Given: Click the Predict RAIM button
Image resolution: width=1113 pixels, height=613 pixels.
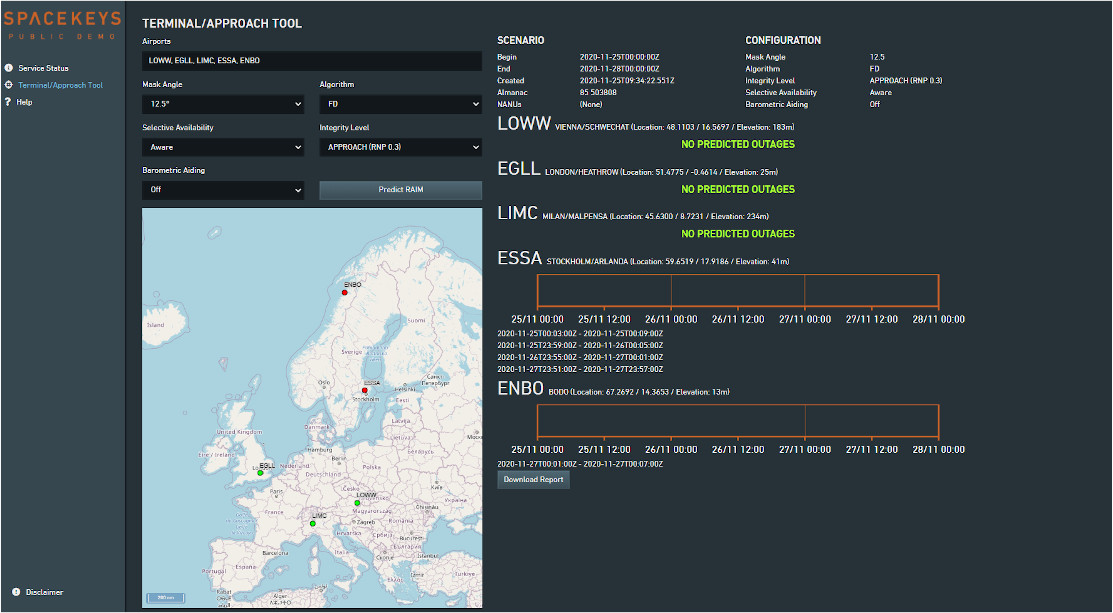Looking at the screenshot, I should [400, 189].
